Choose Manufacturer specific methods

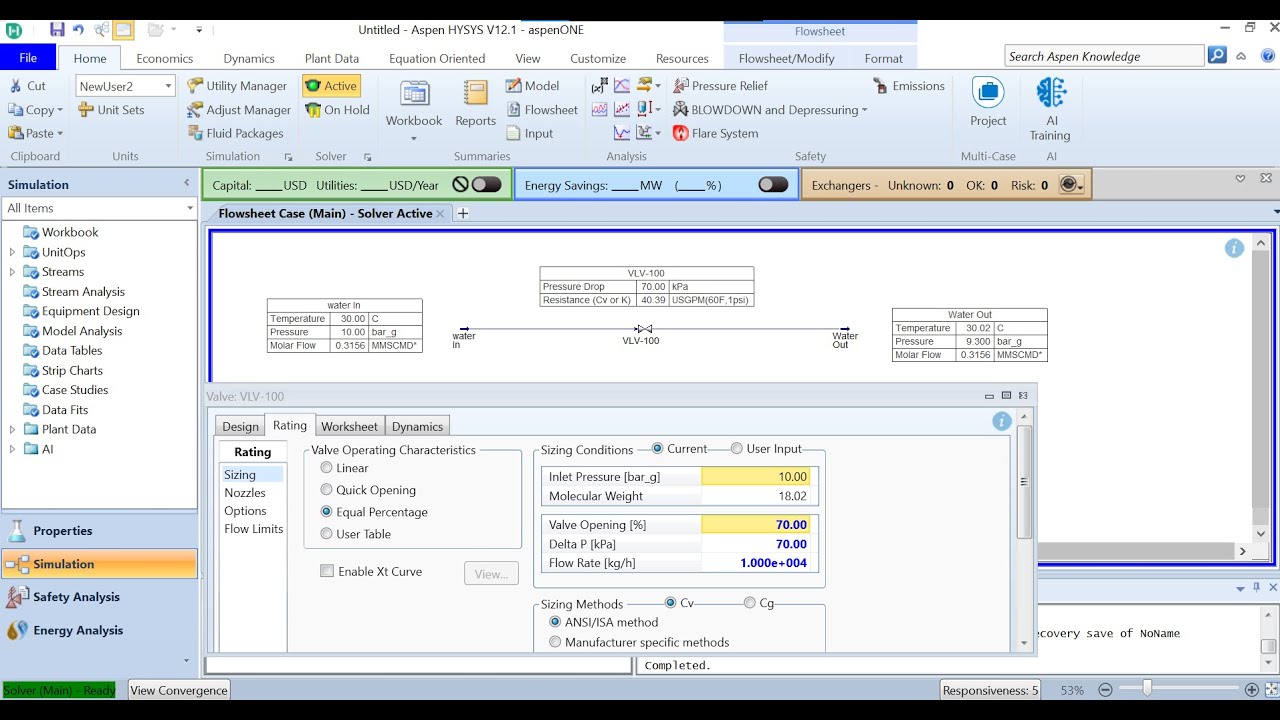point(555,642)
